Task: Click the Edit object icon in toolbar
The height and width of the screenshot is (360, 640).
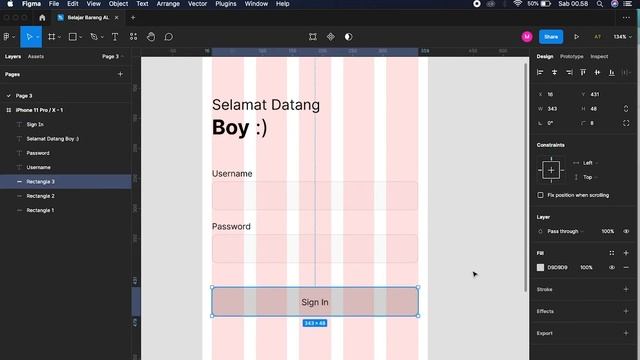Action: tap(313, 37)
